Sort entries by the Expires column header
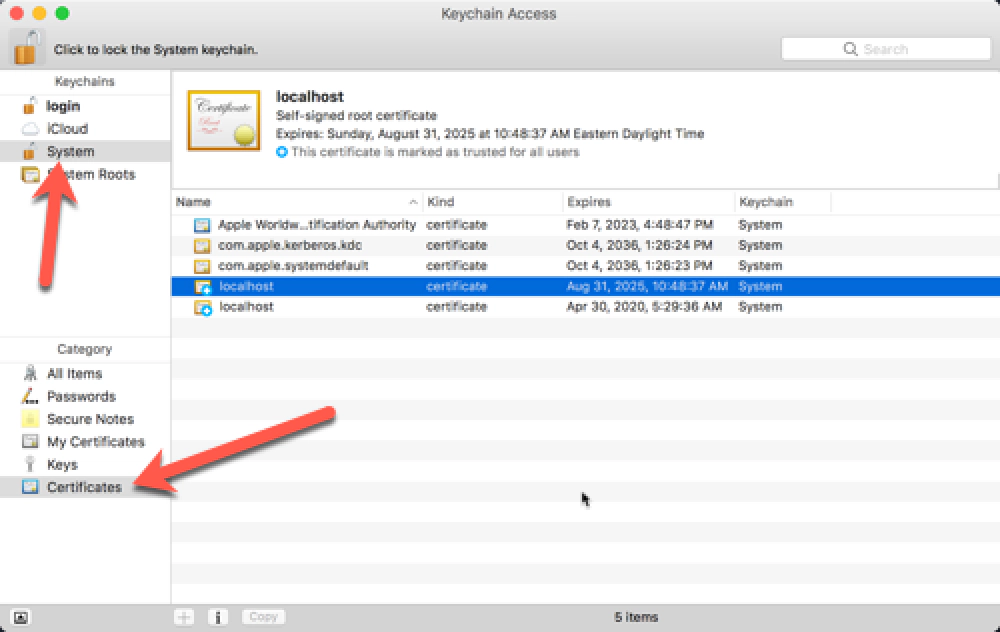 point(587,202)
